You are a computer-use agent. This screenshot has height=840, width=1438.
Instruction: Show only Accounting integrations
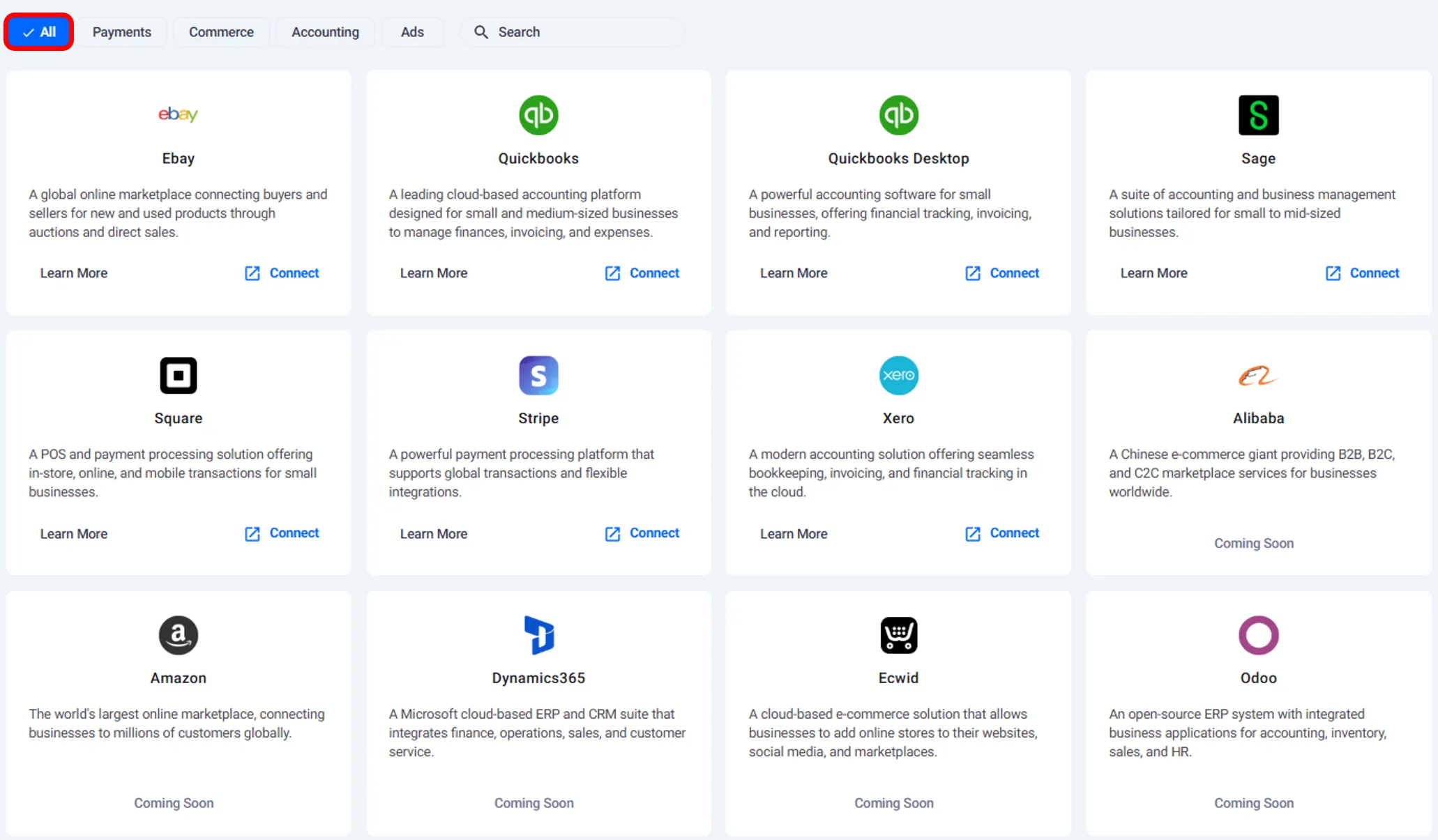pos(325,32)
